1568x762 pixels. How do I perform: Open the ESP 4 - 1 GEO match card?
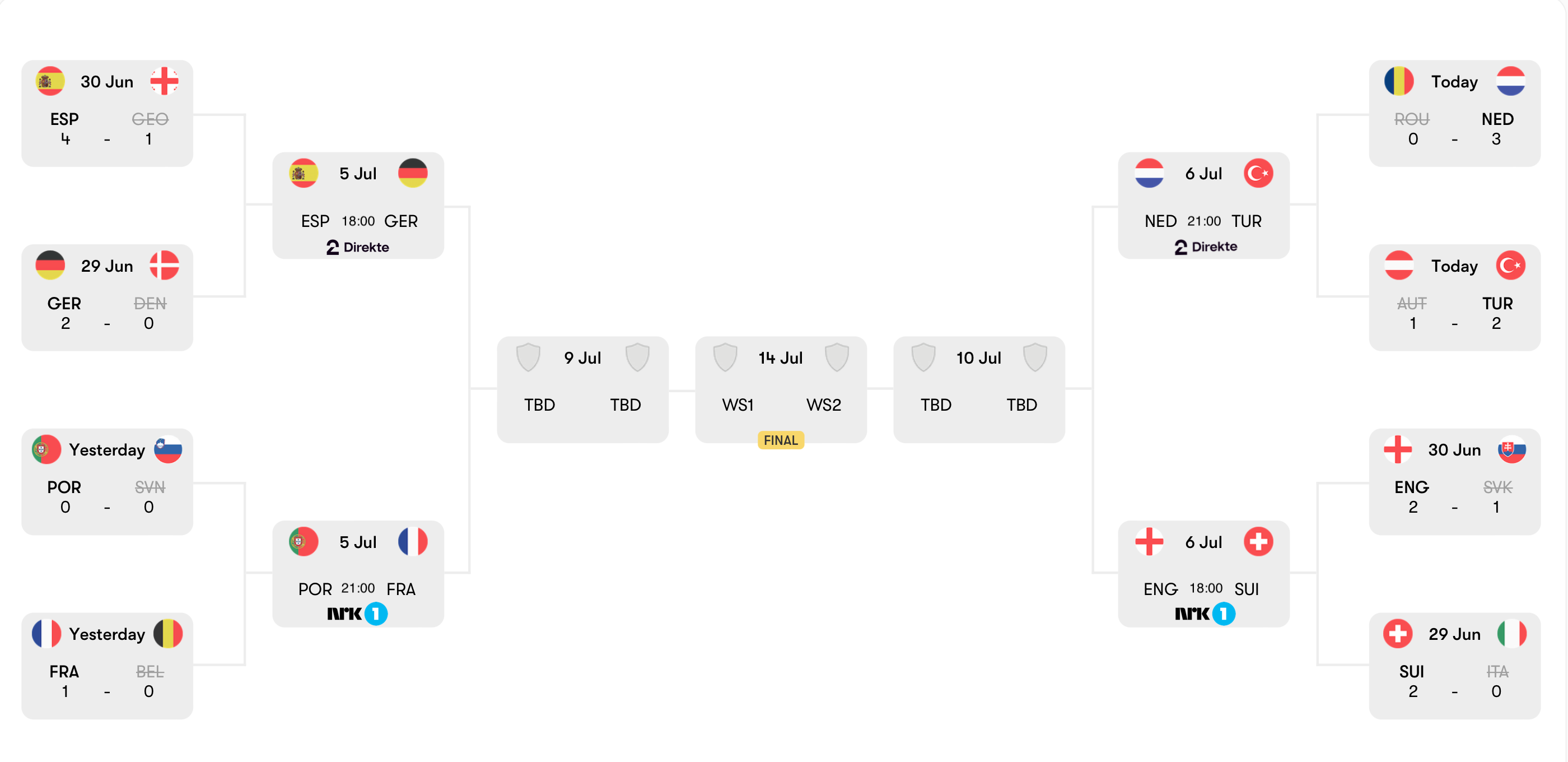pos(107,113)
